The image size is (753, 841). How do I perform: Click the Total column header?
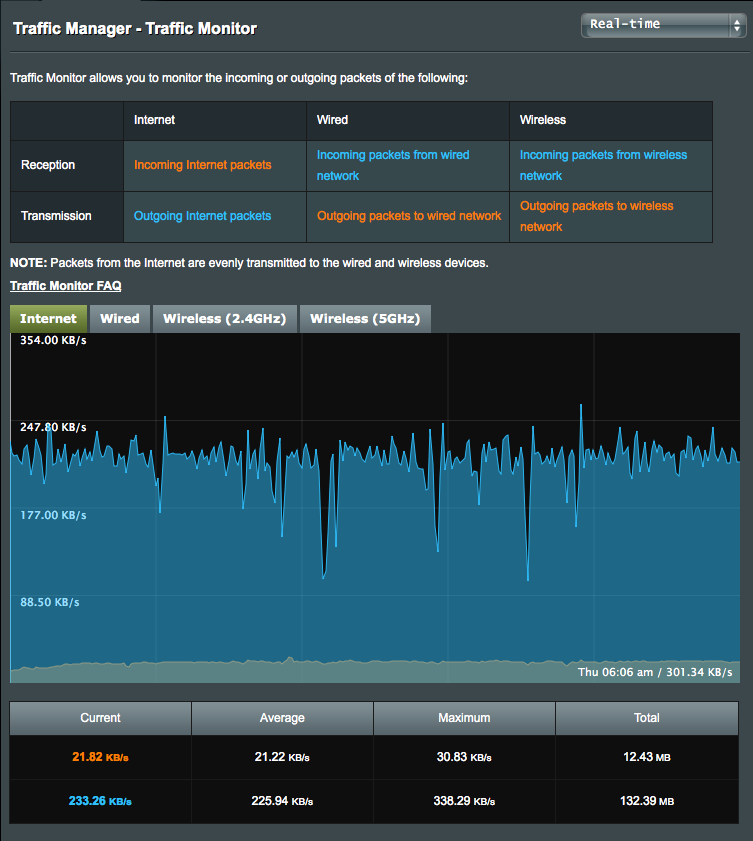[647, 718]
